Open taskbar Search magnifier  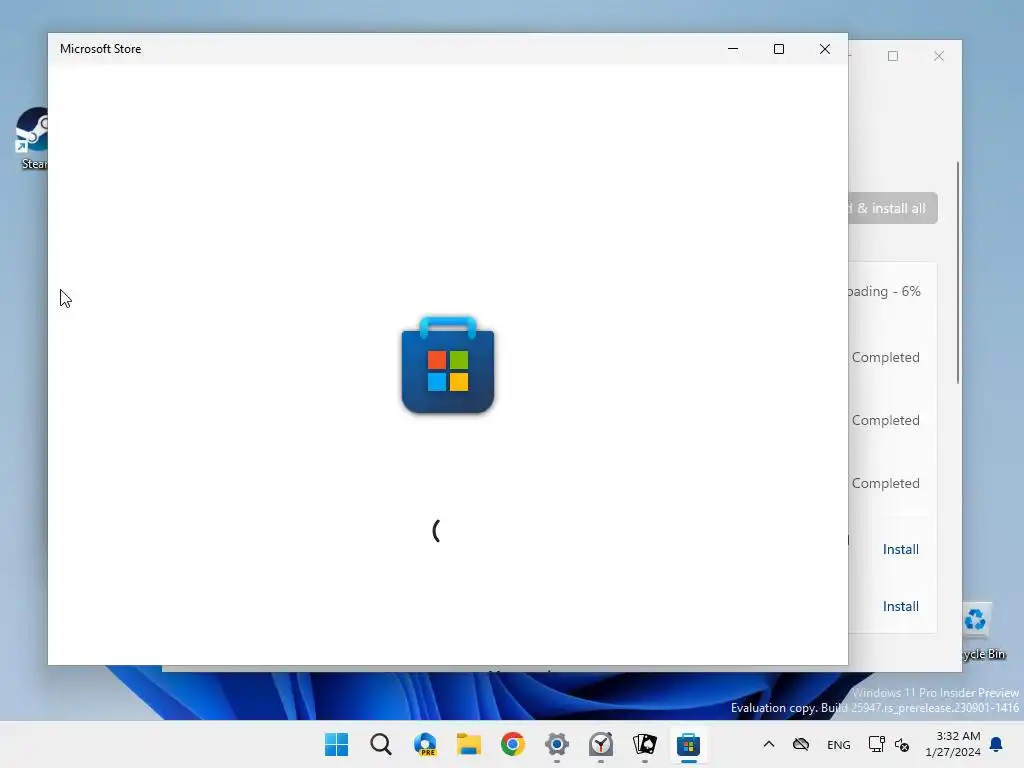pos(381,744)
